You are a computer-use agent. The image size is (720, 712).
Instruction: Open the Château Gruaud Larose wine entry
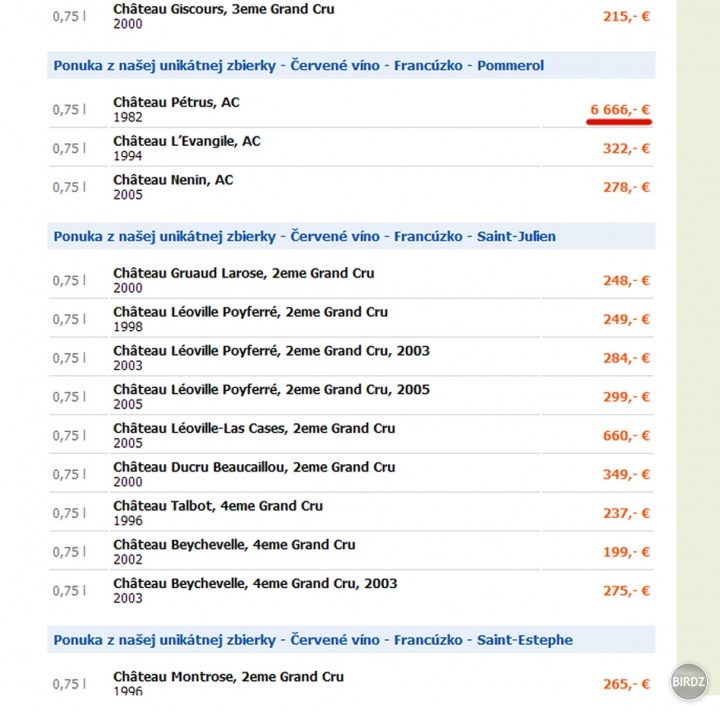tap(244, 273)
